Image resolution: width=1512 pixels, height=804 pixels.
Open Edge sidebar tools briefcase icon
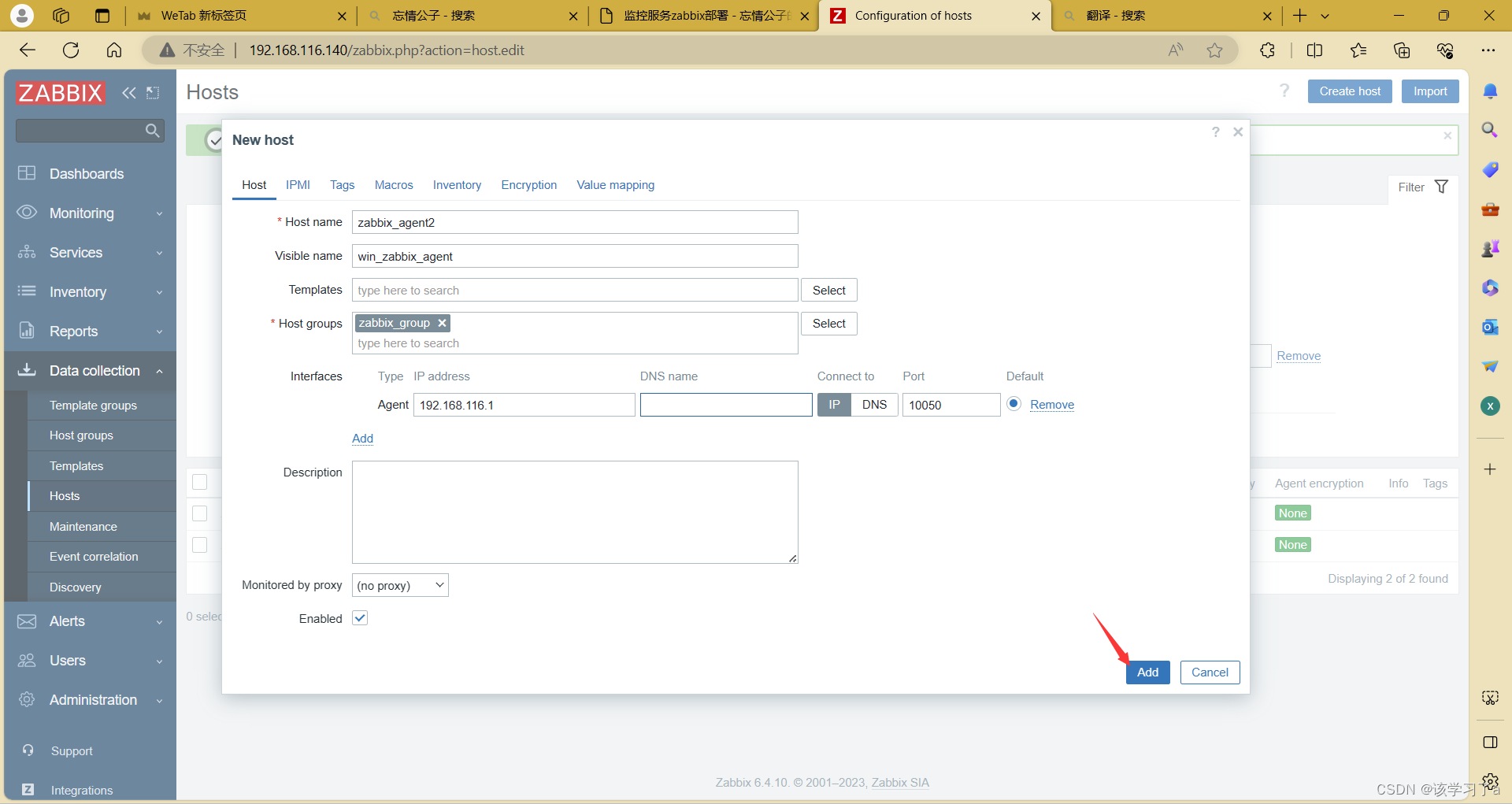[x=1490, y=209]
